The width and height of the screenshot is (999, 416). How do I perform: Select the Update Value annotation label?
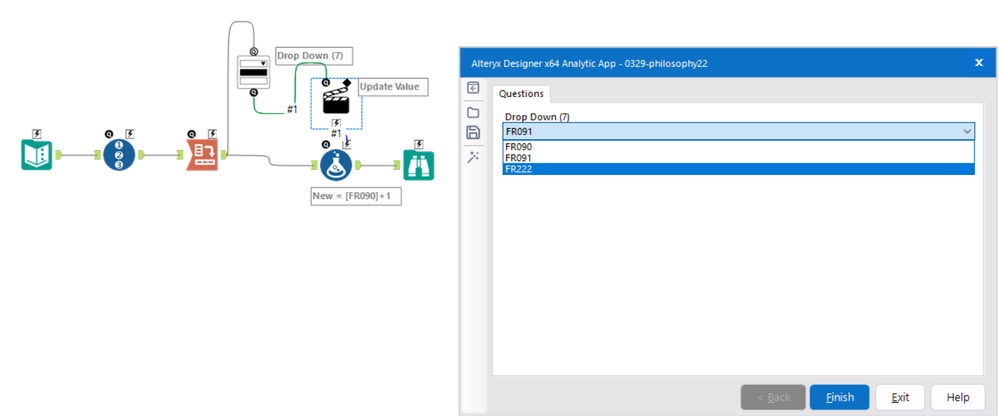pos(390,87)
